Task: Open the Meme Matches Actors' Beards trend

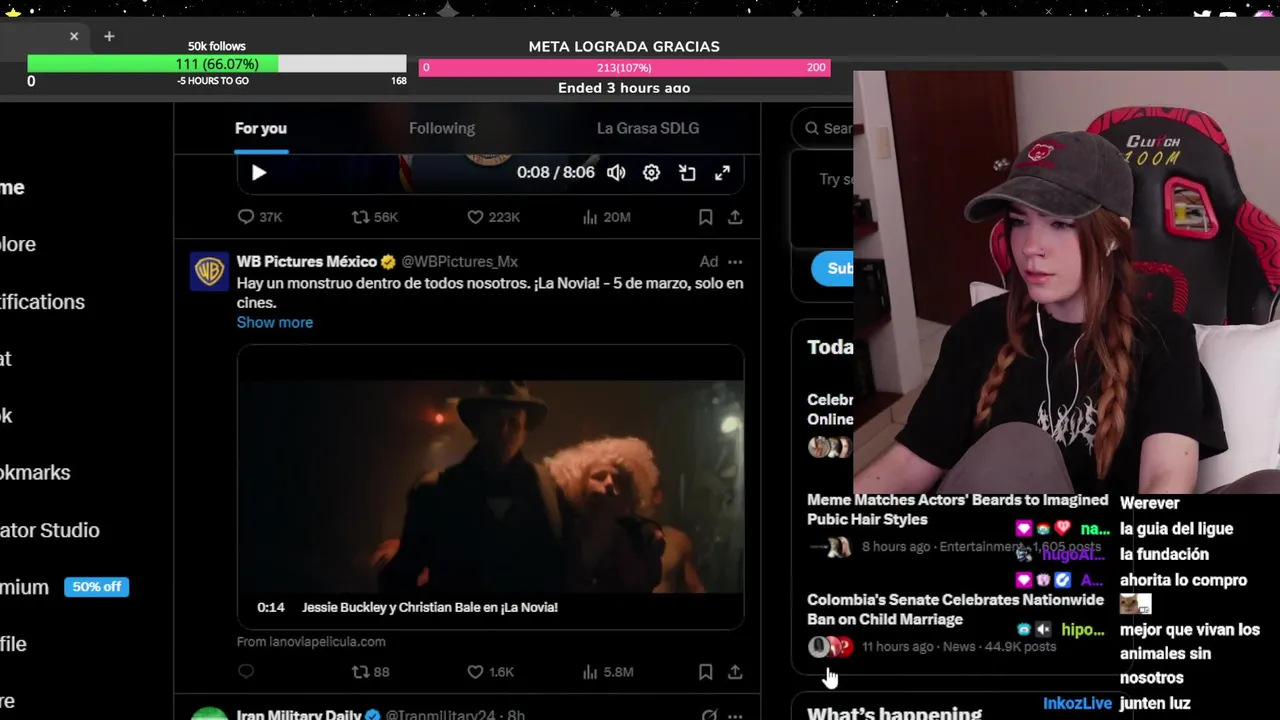Action: click(957, 509)
